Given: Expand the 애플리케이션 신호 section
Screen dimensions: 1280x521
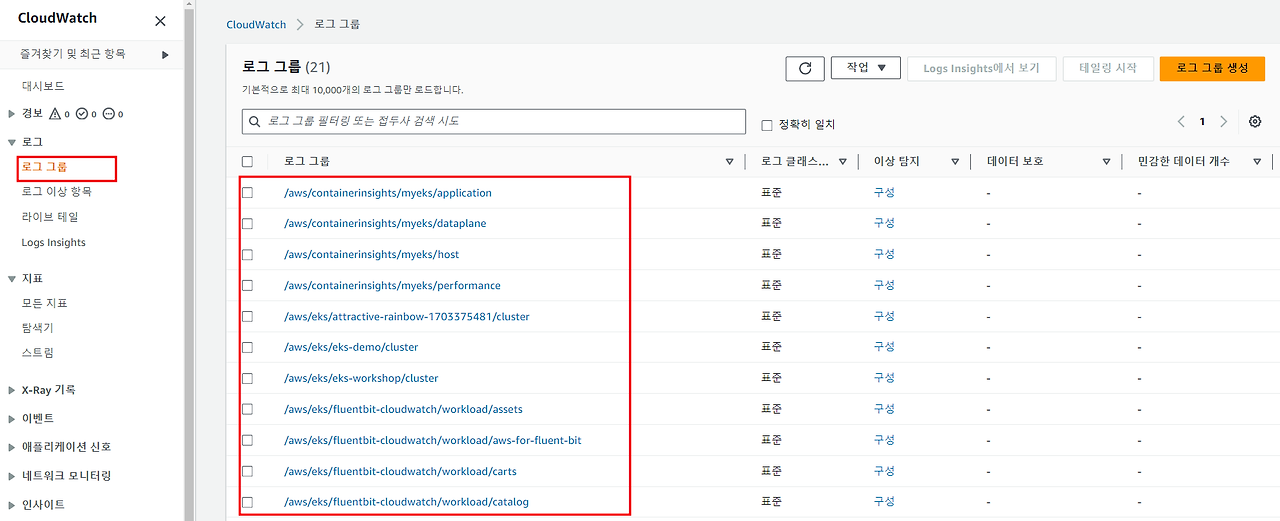Looking at the screenshot, I should coord(12,447).
